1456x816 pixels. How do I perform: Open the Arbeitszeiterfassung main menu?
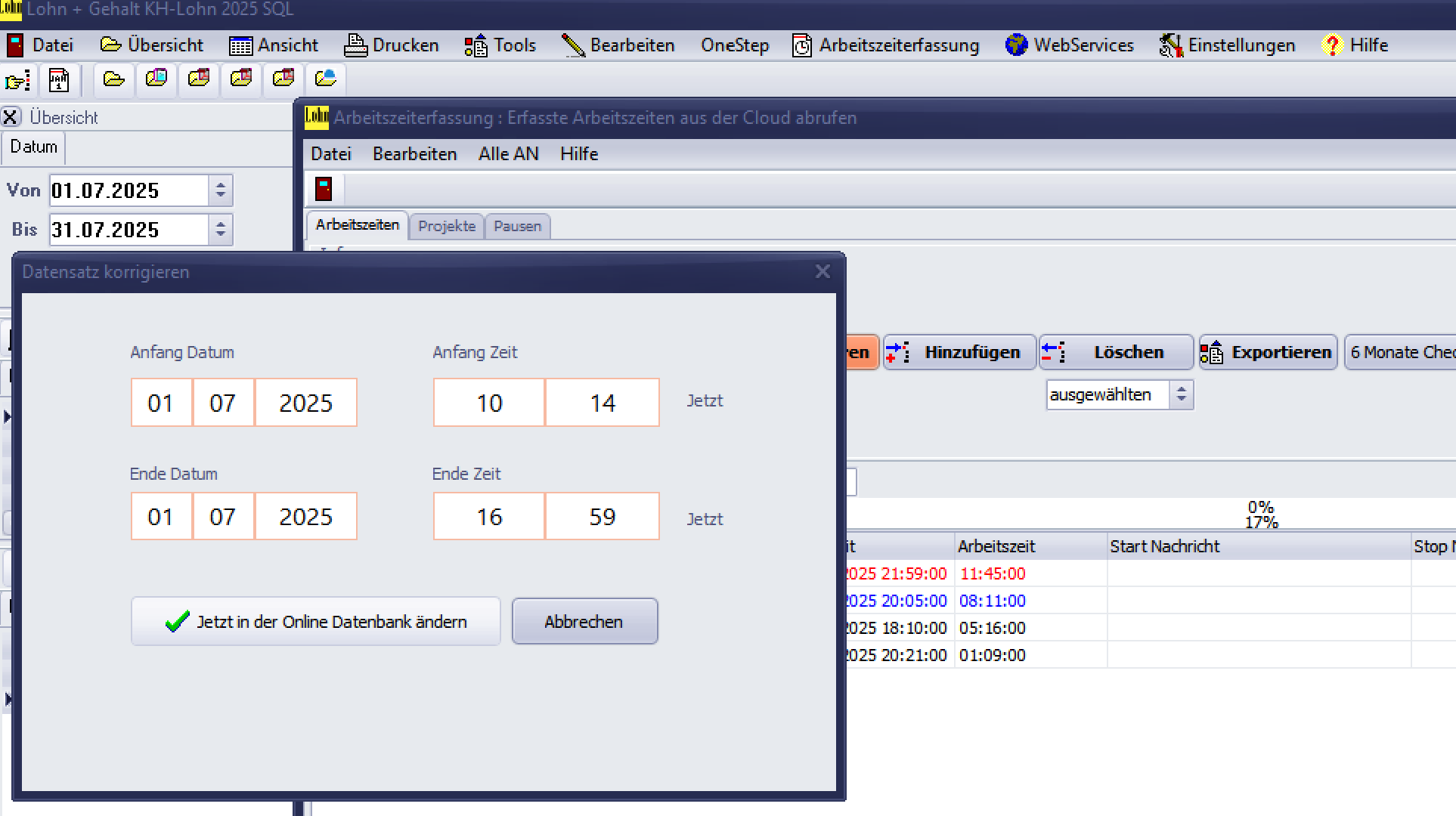[885, 45]
